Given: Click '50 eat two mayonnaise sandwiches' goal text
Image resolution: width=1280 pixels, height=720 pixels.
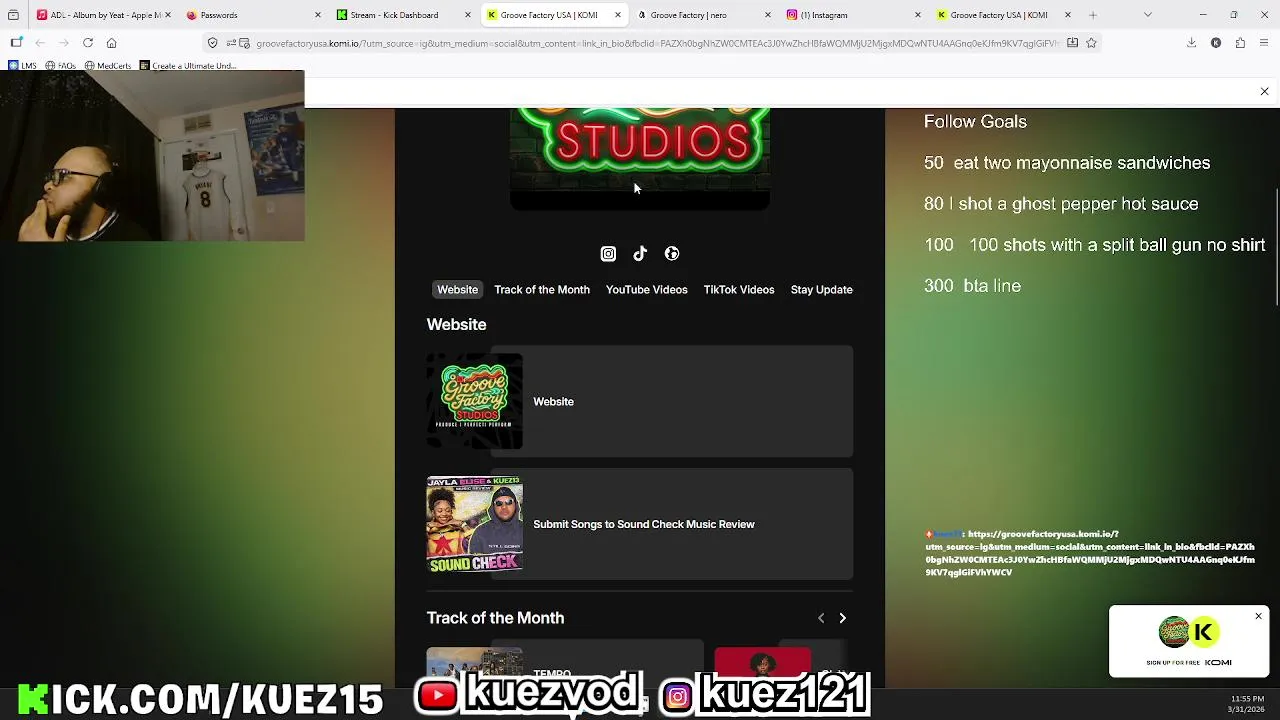Looking at the screenshot, I should click(x=1067, y=163).
